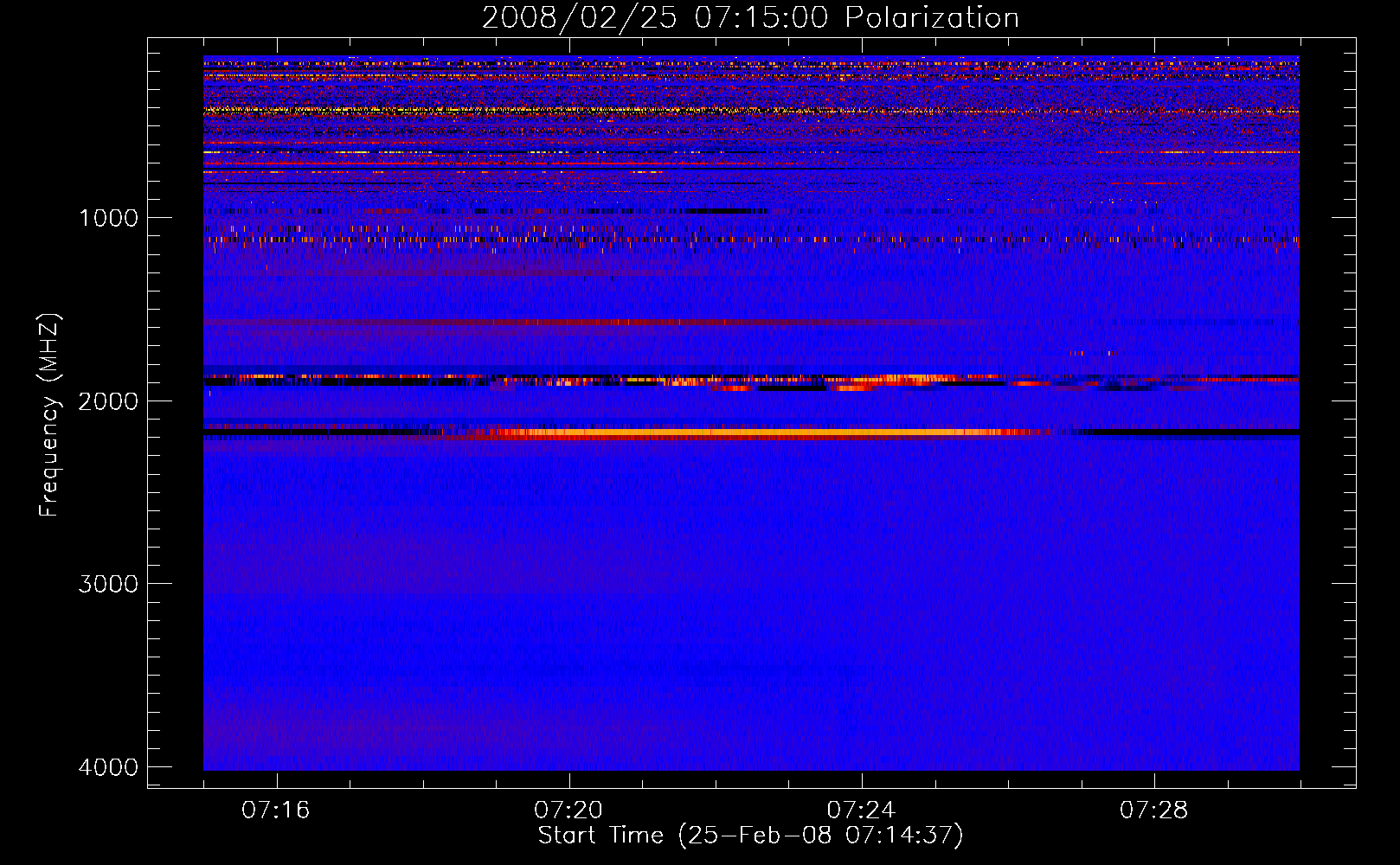This screenshot has width=1400, height=865.
Task: Click the '3000' frequency tick label
Action: [x=108, y=584]
